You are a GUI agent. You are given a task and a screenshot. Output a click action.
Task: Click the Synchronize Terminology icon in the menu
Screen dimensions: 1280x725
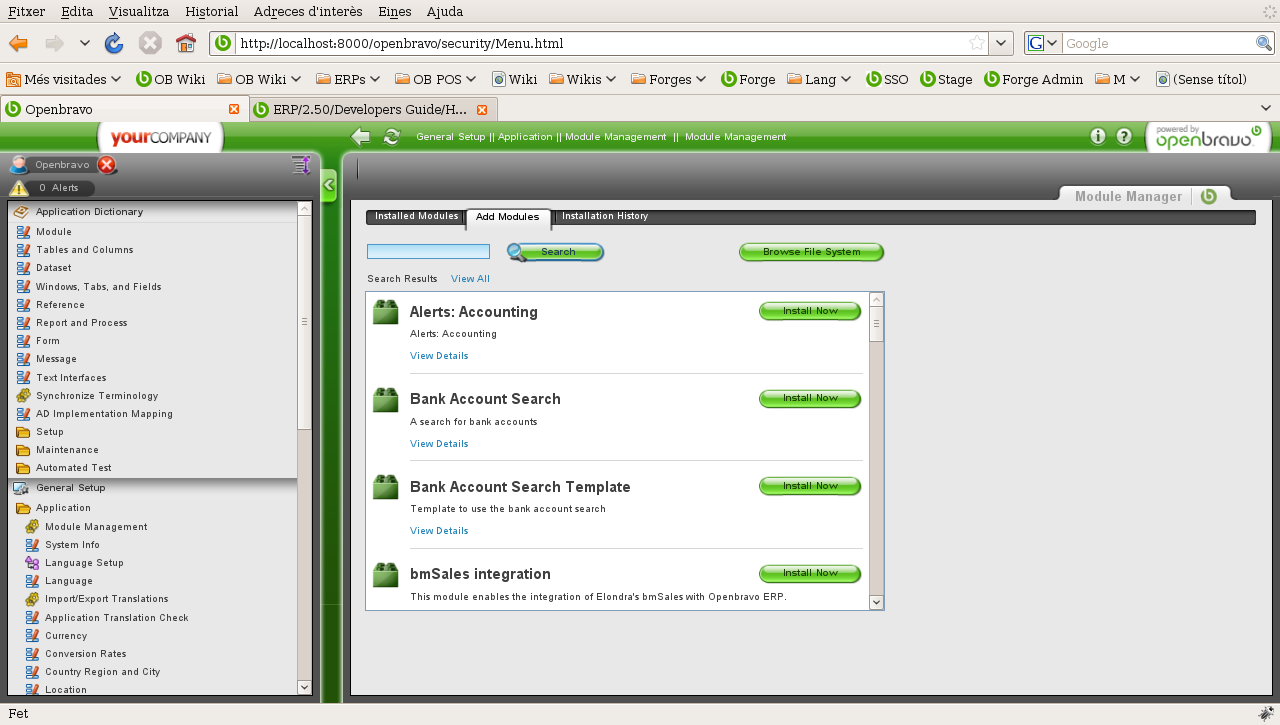(23, 396)
